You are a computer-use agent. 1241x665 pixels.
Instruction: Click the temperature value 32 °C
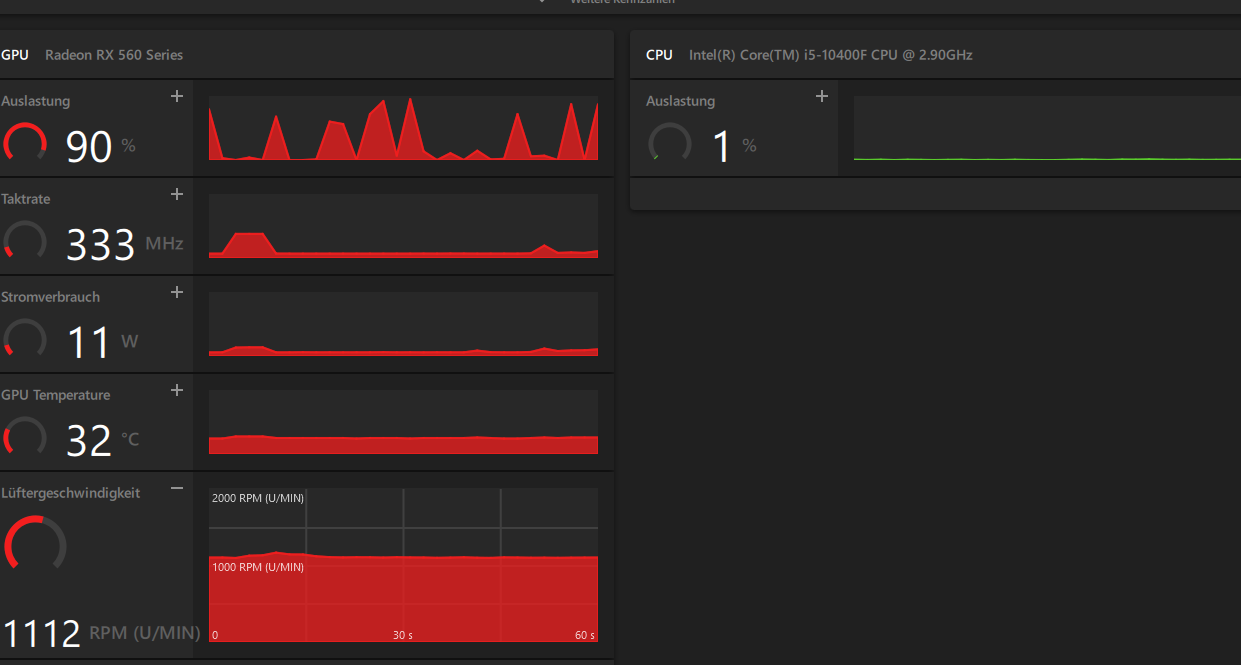coord(102,441)
